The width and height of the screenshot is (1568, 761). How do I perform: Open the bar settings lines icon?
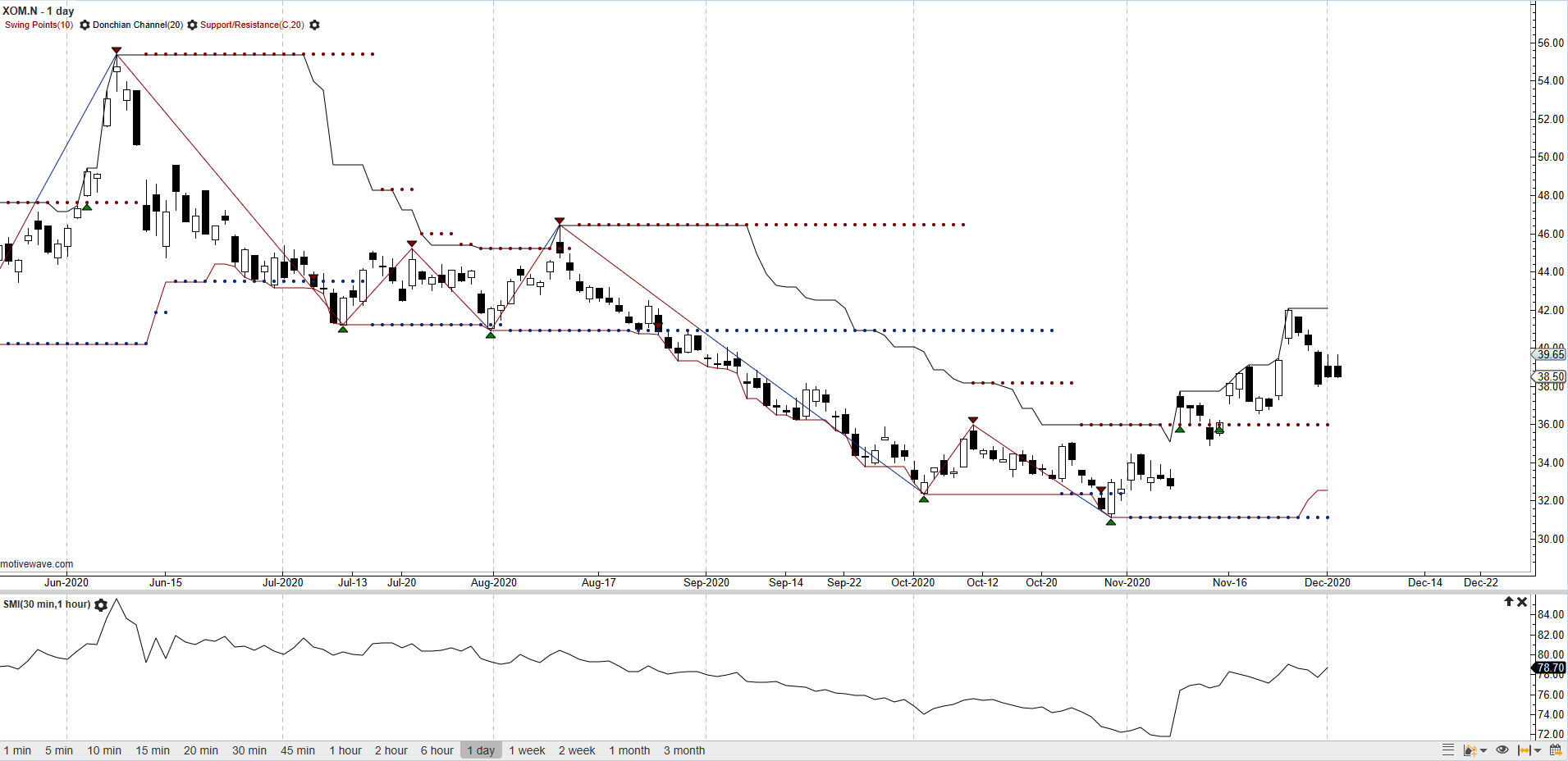tap(1448, 750)
